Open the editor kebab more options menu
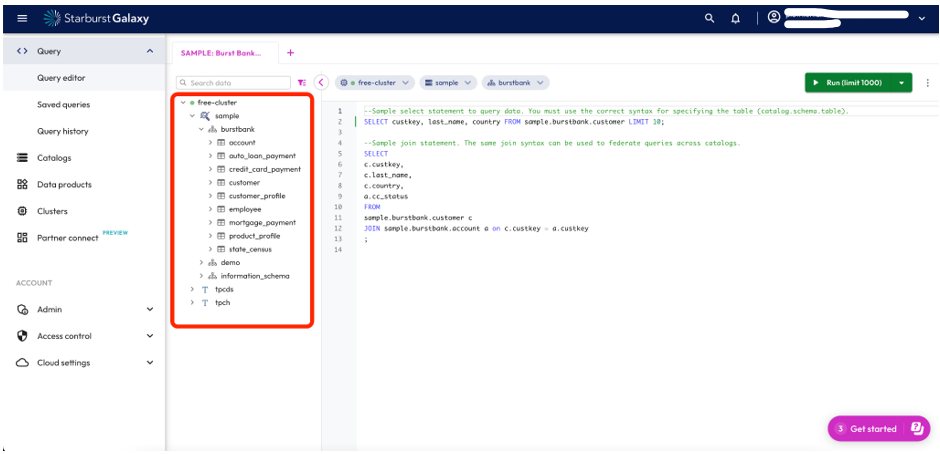Image resolution: width=940 pixels, height=454 pixels. click(927, 83)
